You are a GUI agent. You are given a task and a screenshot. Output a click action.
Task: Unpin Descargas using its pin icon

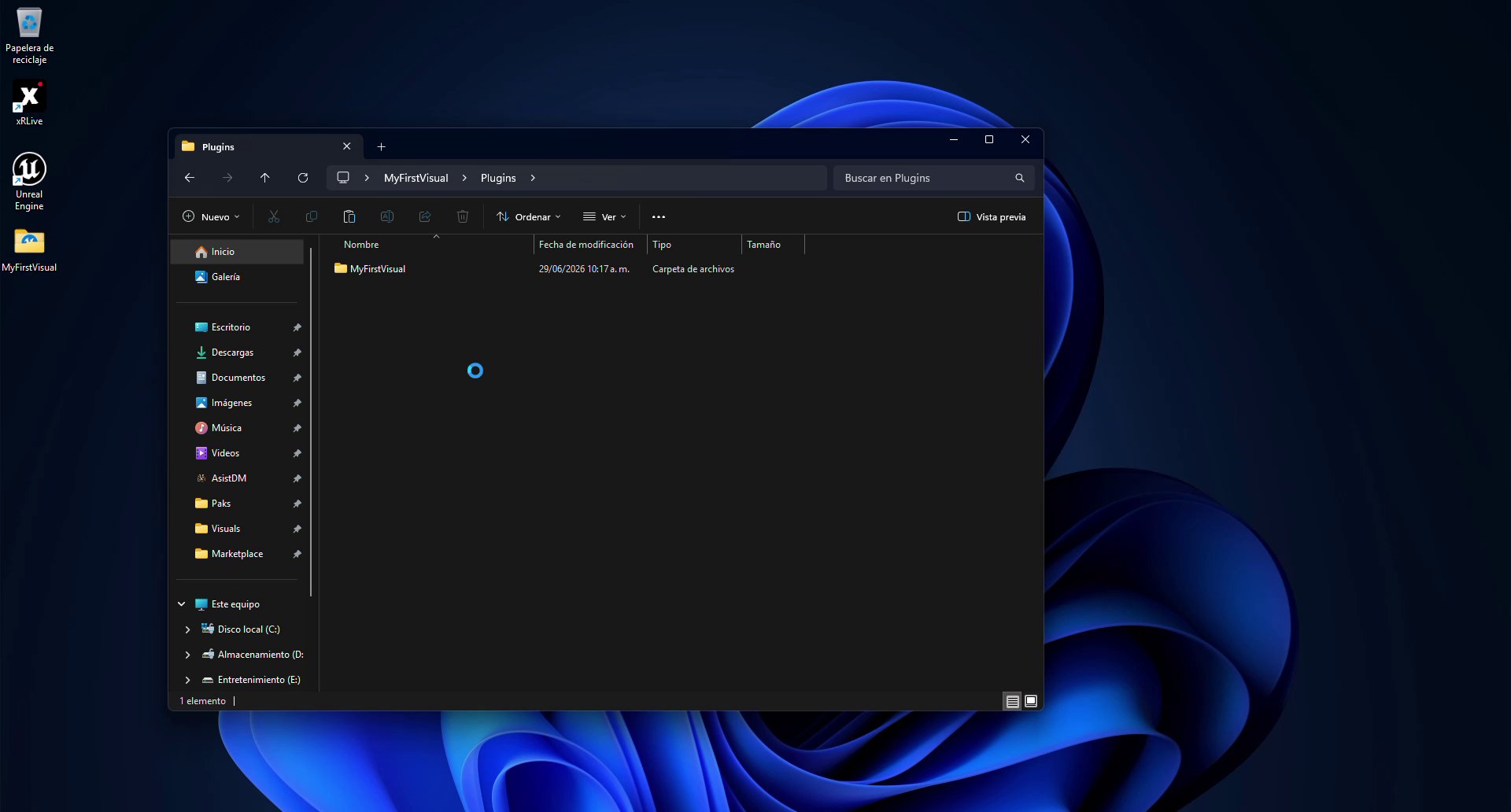297,352
